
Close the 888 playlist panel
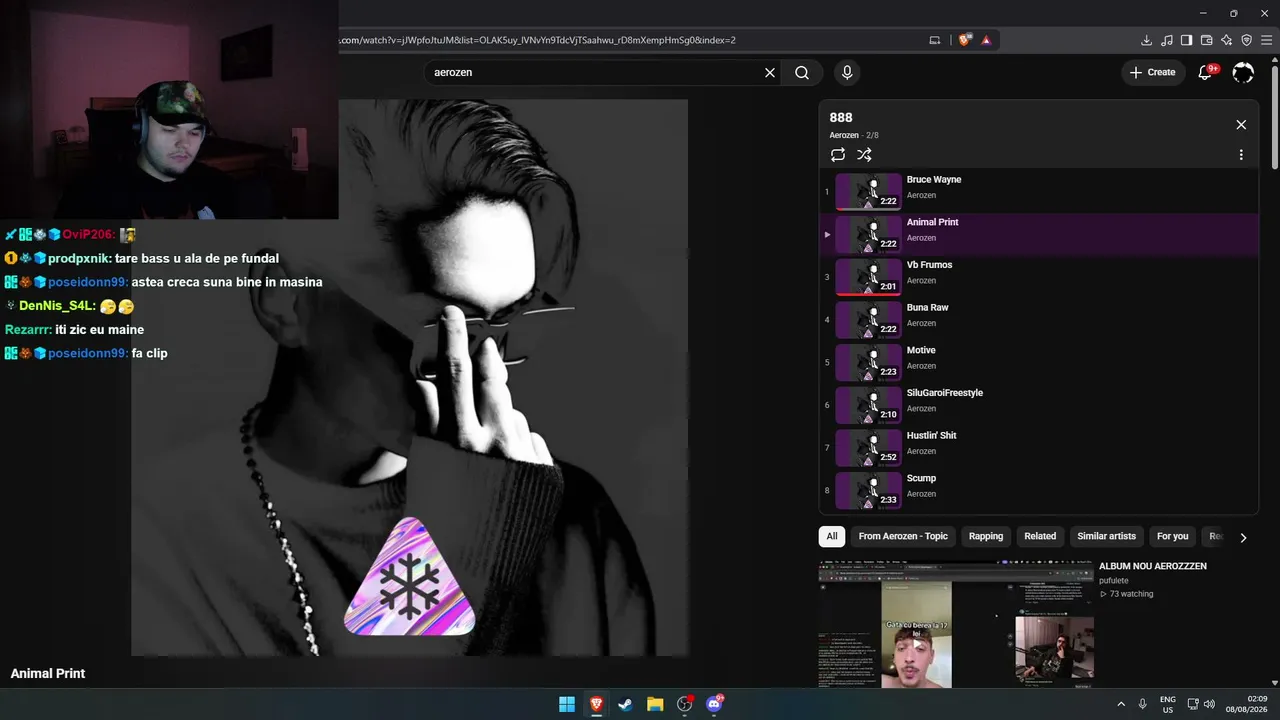1241,125
